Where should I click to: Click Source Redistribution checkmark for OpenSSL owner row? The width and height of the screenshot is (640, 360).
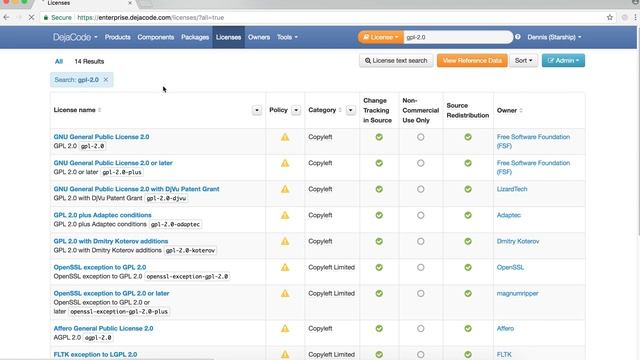click(x=468, y=268)
